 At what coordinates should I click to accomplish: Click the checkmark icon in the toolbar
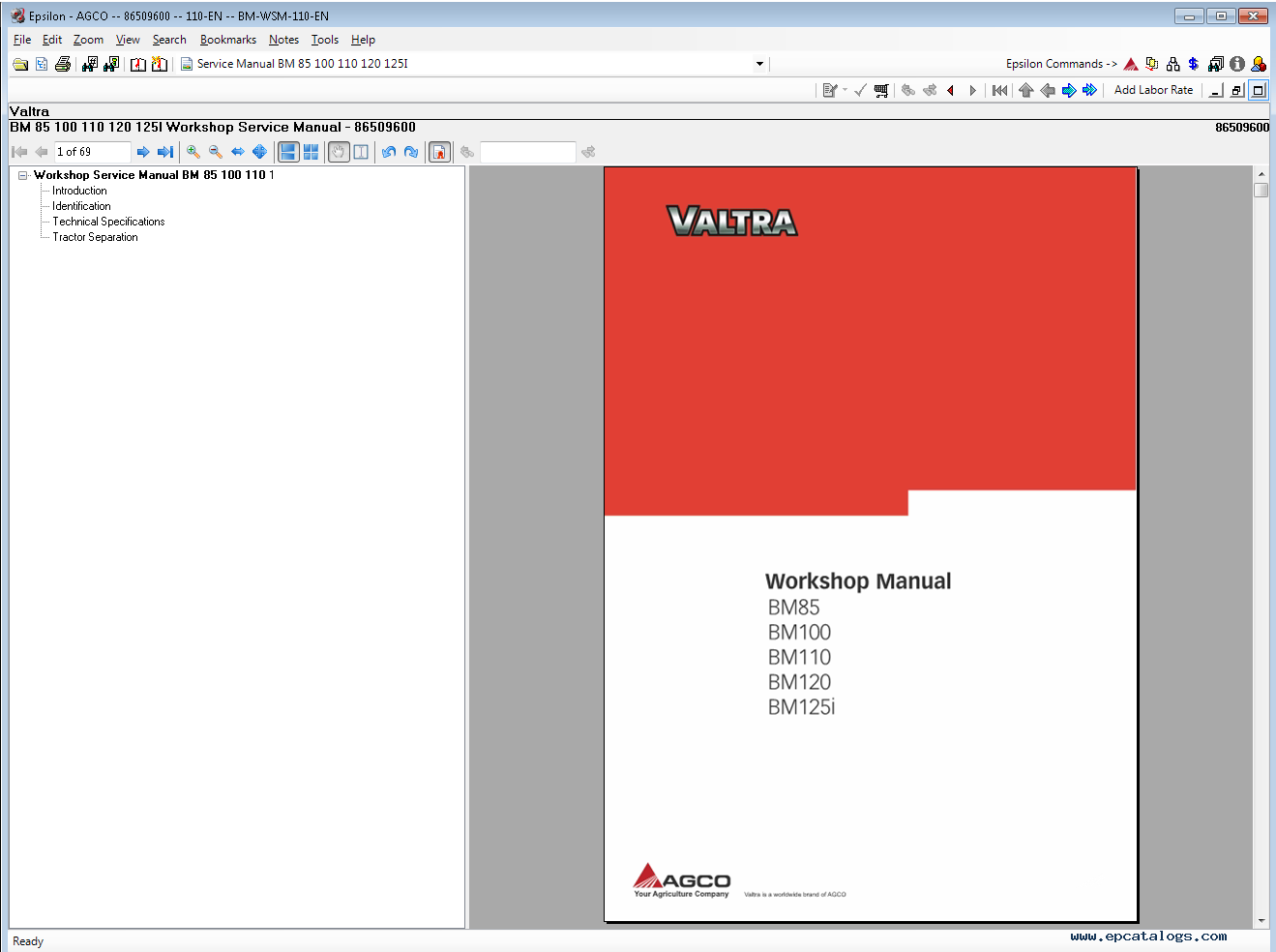860,90
